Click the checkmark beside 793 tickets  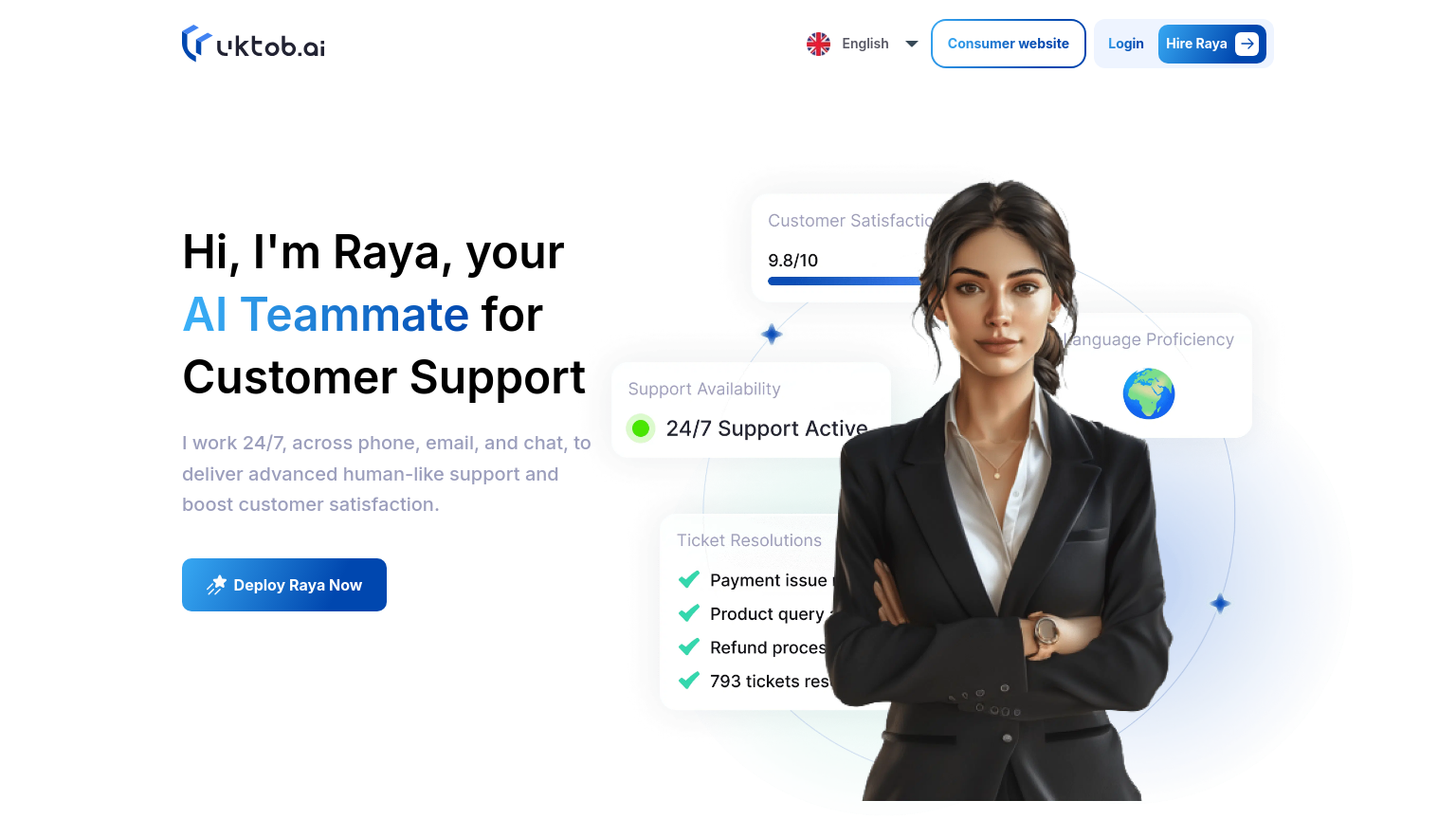click(x=689, y=681)
